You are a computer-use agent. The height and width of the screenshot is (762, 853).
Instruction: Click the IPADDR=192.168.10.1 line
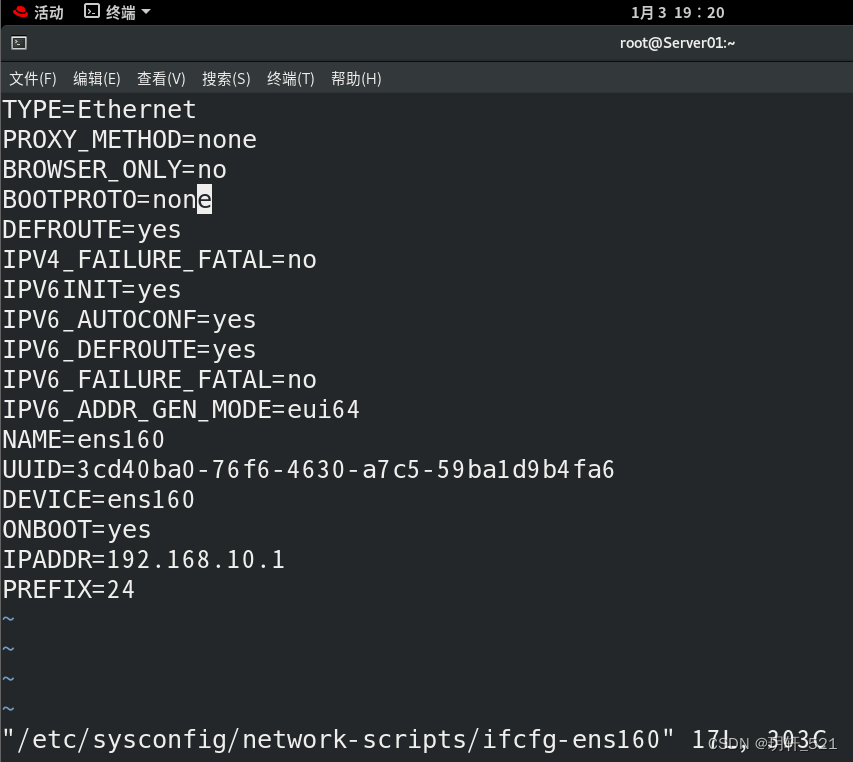(x=143, y=560)
